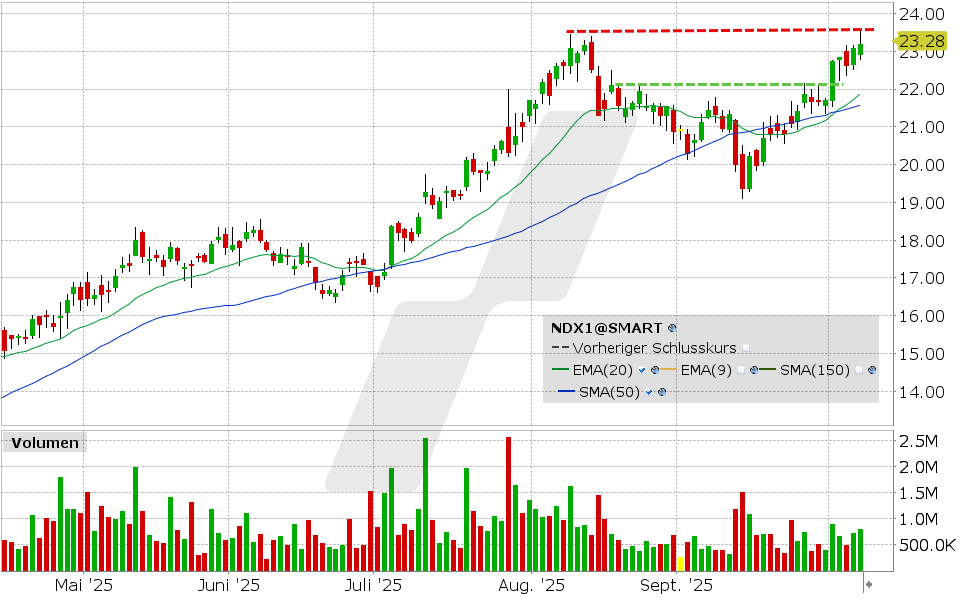The width and height of the screenshot is (960, 600).
Task: Click the Volumen panel label
Action: [x=44, y=442]
